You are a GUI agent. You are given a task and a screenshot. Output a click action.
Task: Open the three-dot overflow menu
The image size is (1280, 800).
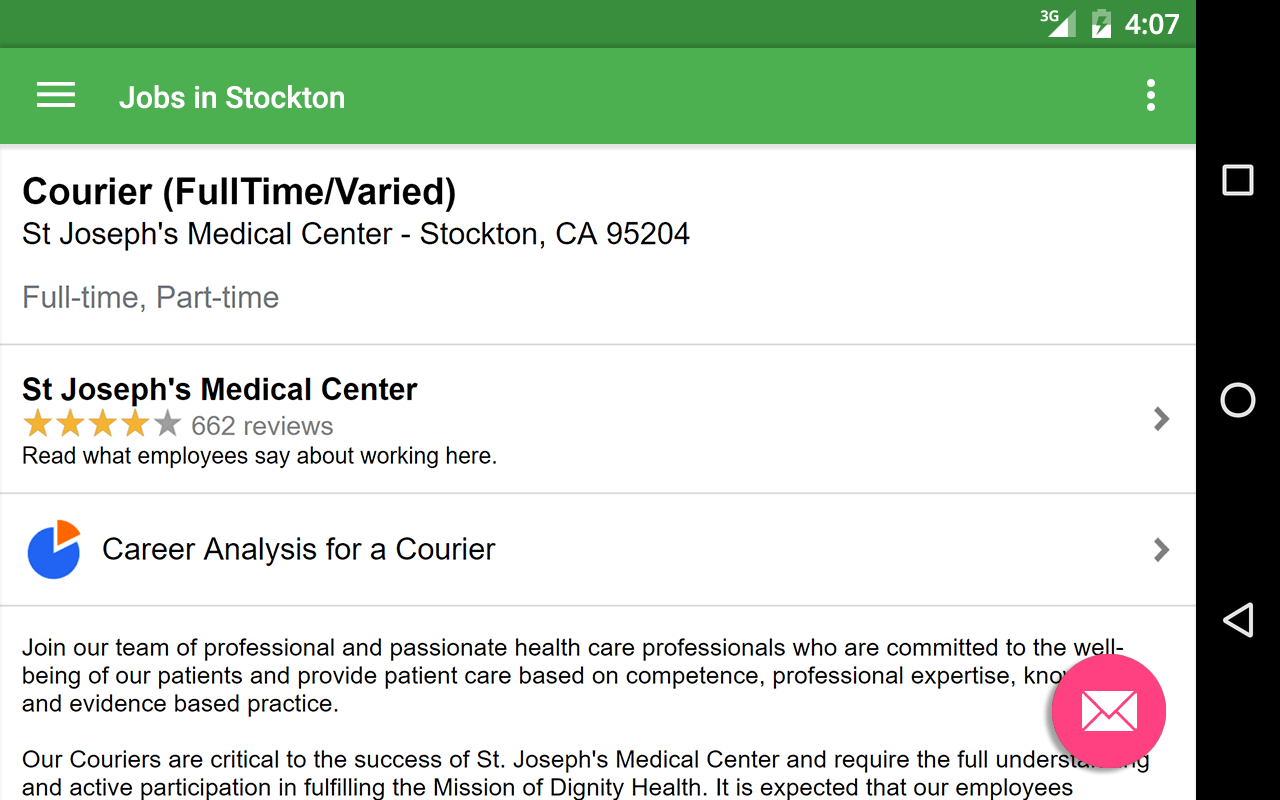[1151, 96]
